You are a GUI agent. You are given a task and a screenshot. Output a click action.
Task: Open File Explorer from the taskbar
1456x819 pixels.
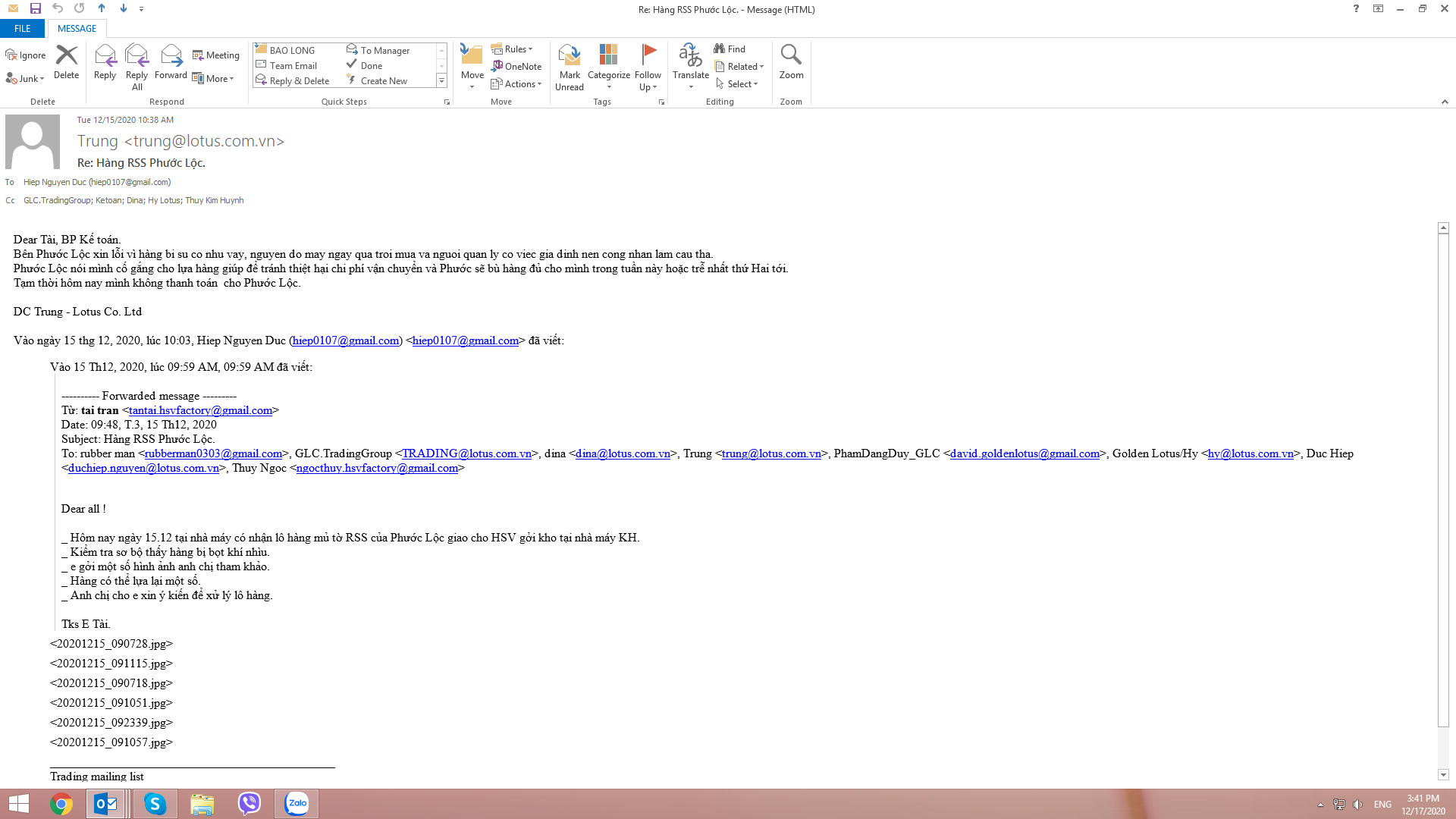point(202,804)
